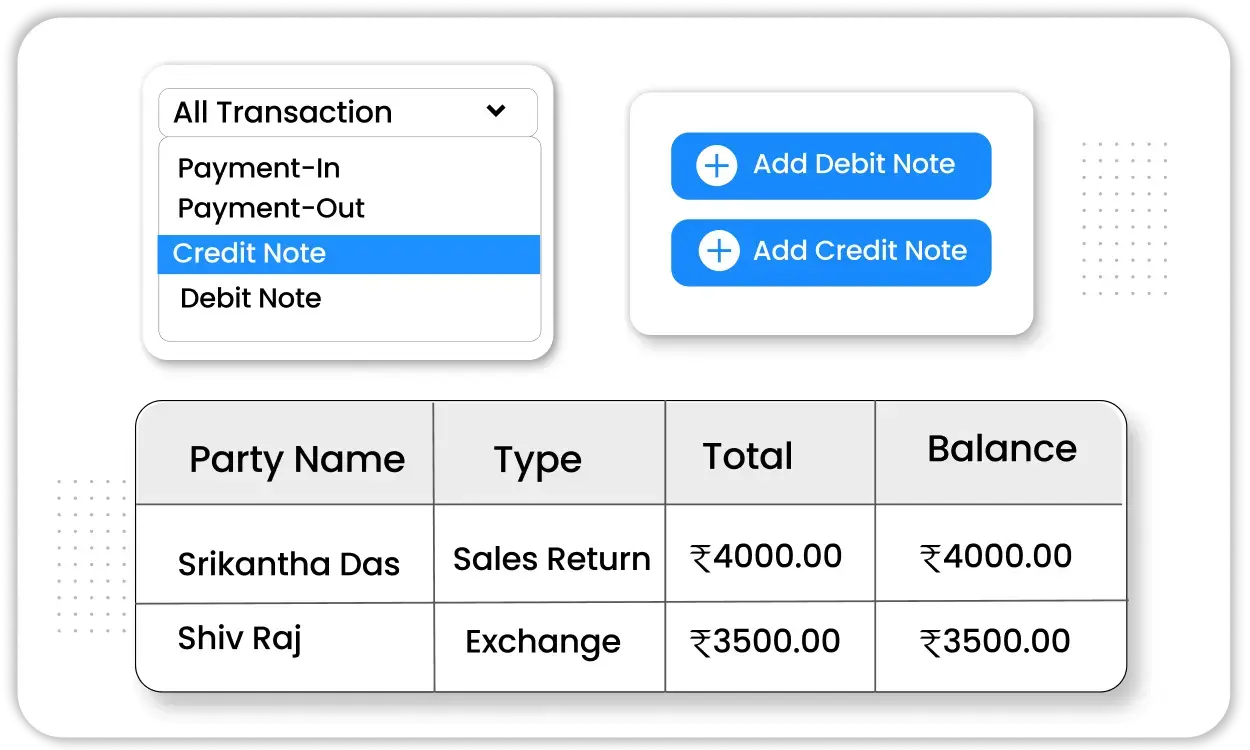Image resolution: width=1250 pixels, height=750 pixels.
Task: Click the plus icon on Add Debit Note
Action: click(716, 165)
